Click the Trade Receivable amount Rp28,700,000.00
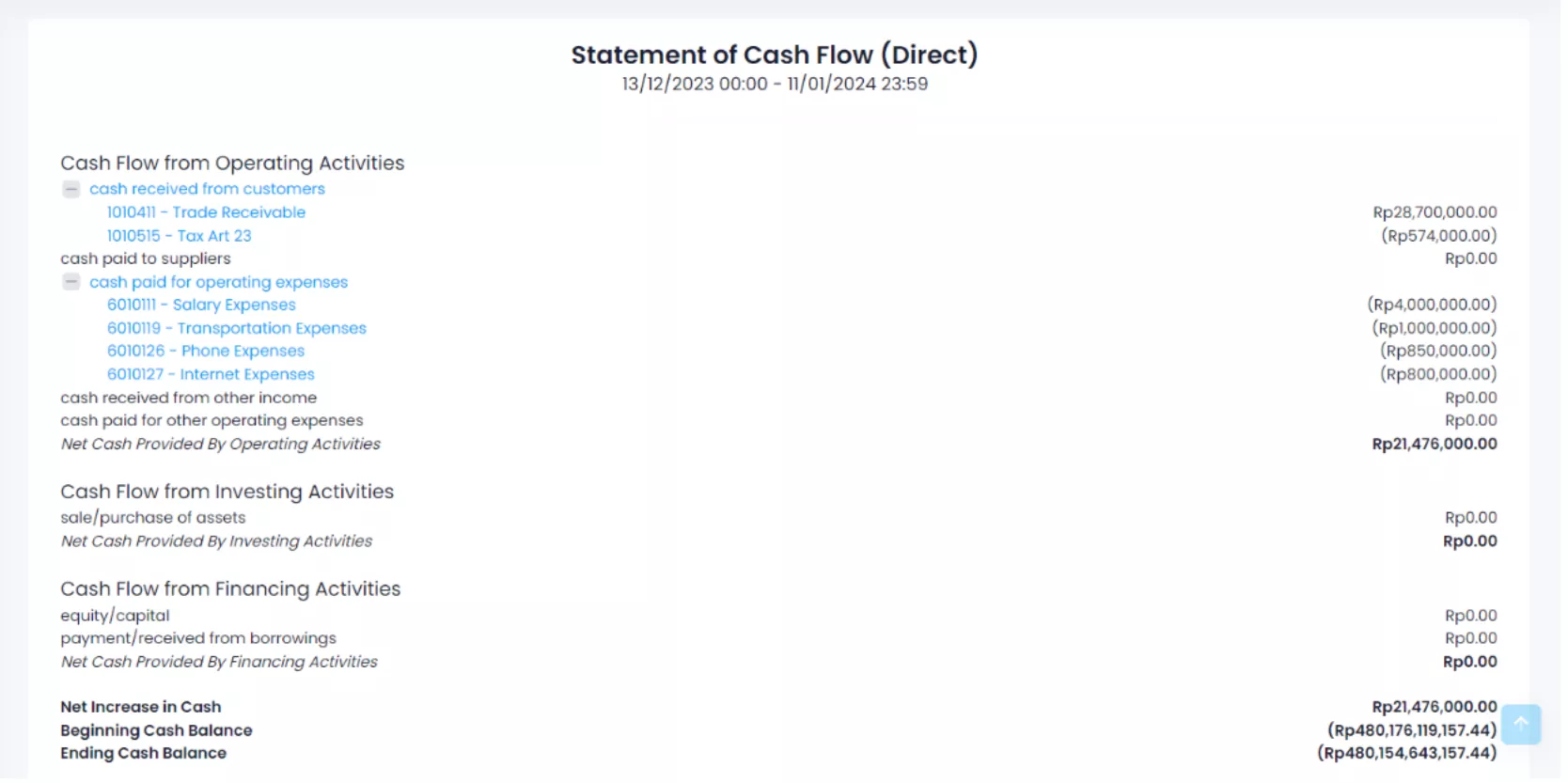 1434,212
